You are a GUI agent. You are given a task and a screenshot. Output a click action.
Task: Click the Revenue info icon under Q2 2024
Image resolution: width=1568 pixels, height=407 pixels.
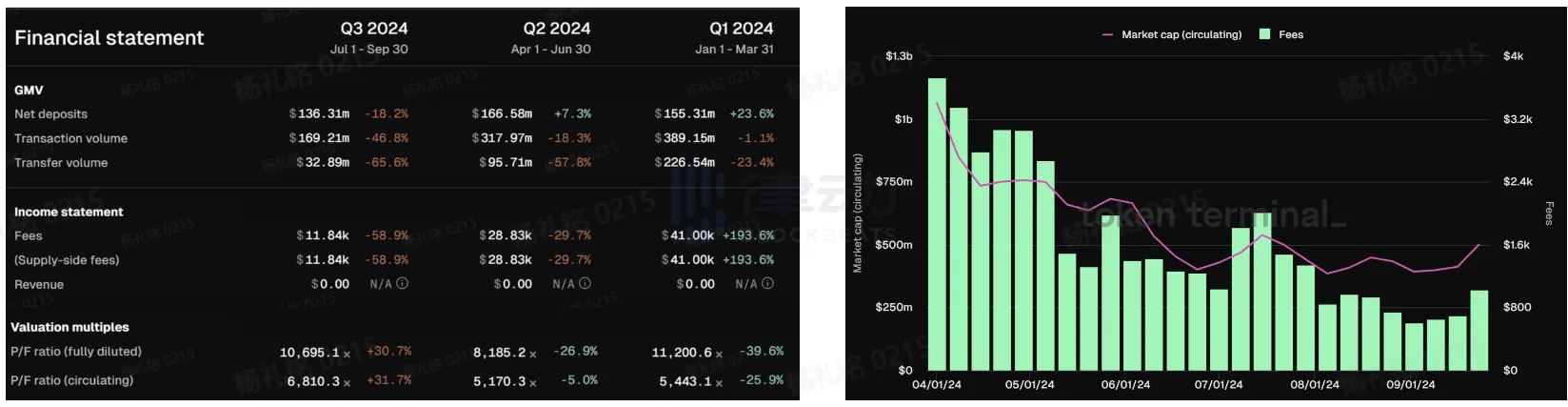tap(586, 284)
